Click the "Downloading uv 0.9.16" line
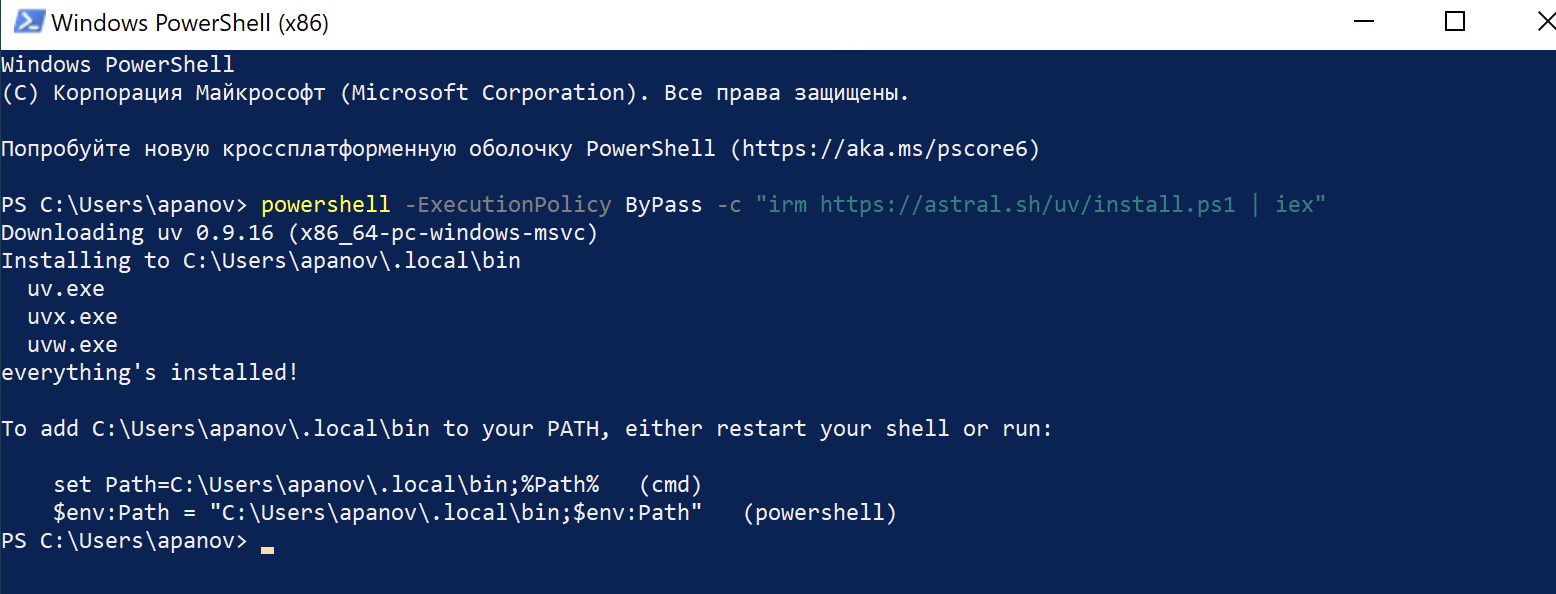Screen dimensions: 1556x594 [x=300, y=233]
